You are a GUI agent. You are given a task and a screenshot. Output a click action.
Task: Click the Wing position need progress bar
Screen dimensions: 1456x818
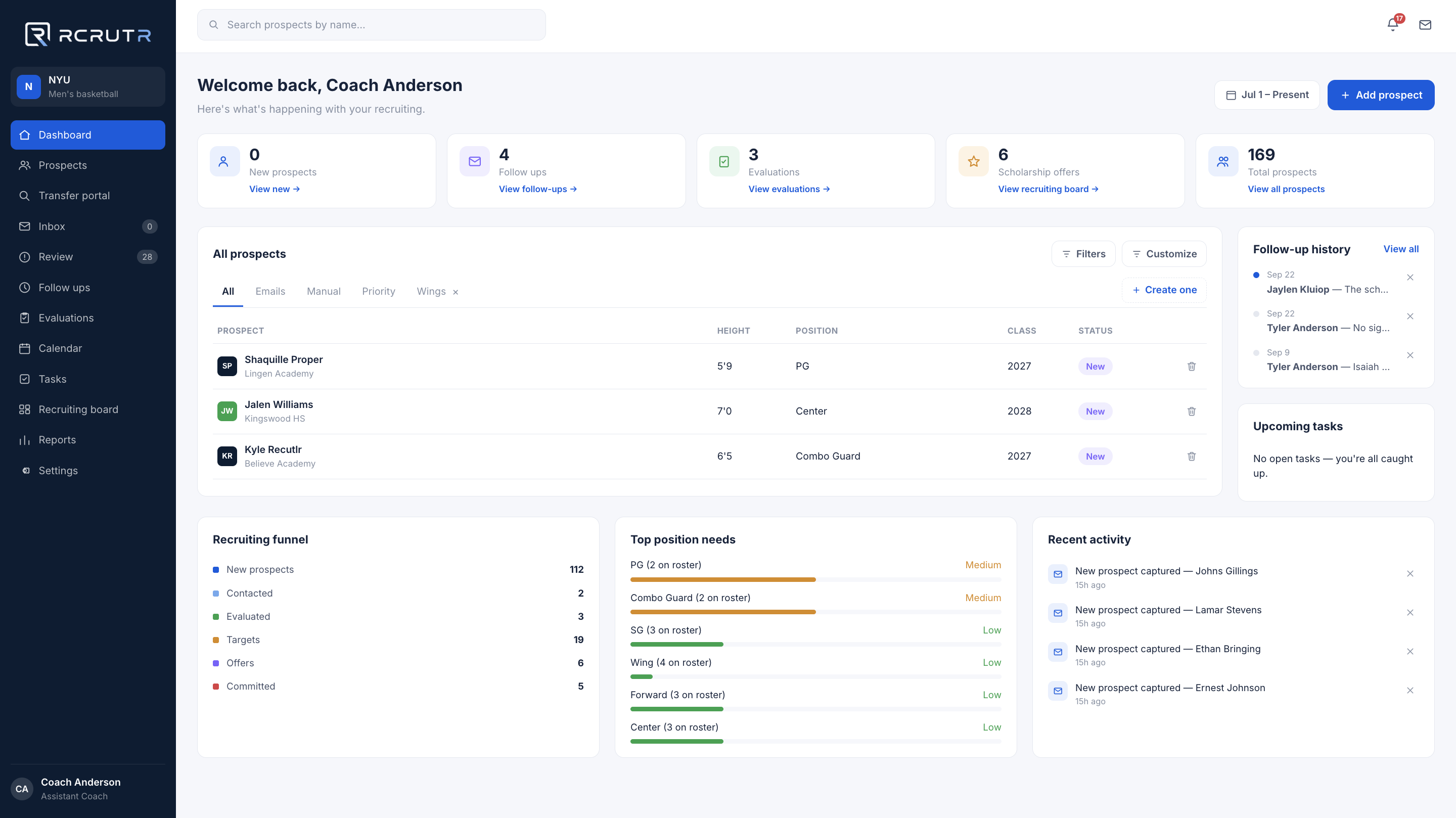(x=815, y=676)
